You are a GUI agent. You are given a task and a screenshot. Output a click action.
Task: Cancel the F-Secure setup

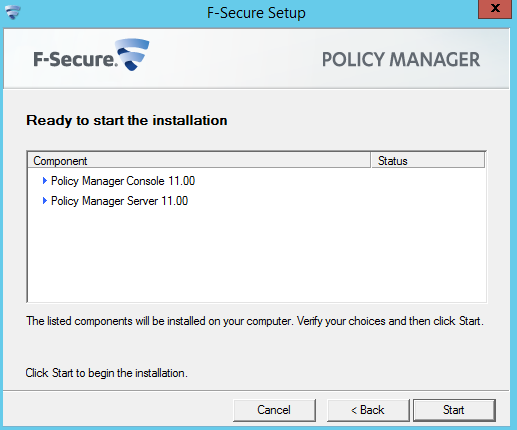point(274,410)
